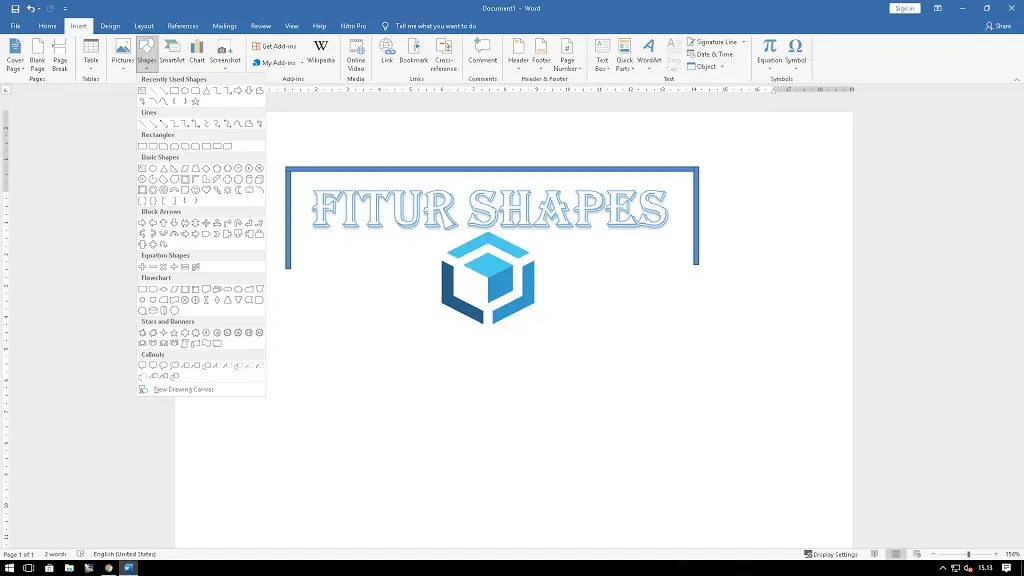Open the Text Box dropdown
This screenshot has height=576, width=1024.
tap(602, 55)
